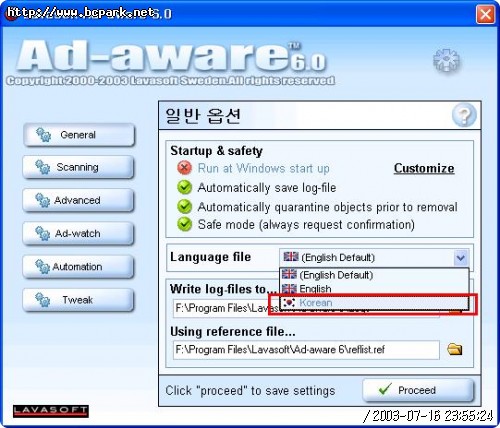Open the Tweak settings section

pyautogui.click(x=78, y=300)
